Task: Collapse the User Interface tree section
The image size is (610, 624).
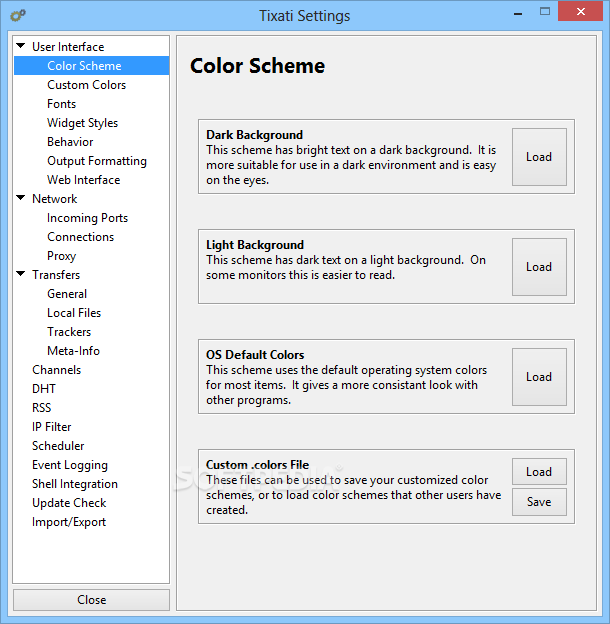Action: [x=21, y=45]
